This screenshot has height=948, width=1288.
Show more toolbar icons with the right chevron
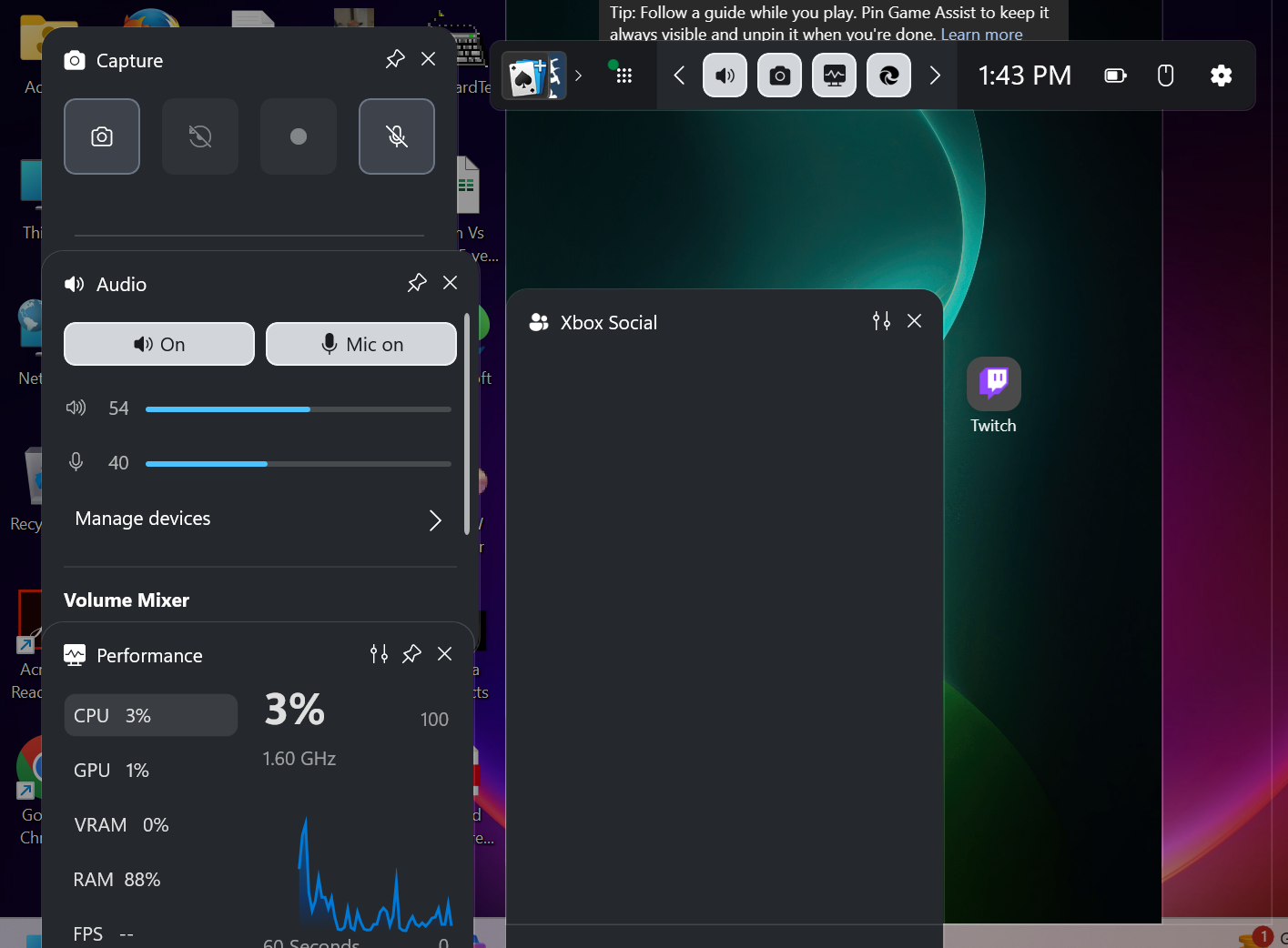point(935,76)
